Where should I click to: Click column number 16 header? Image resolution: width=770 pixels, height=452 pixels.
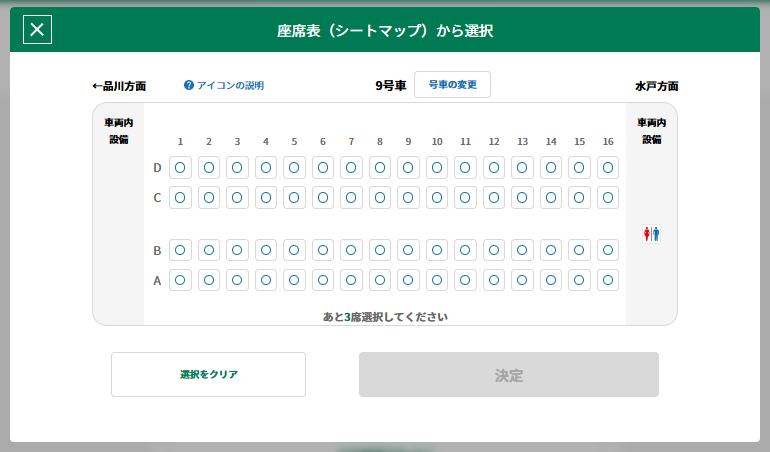pos(608,141)
